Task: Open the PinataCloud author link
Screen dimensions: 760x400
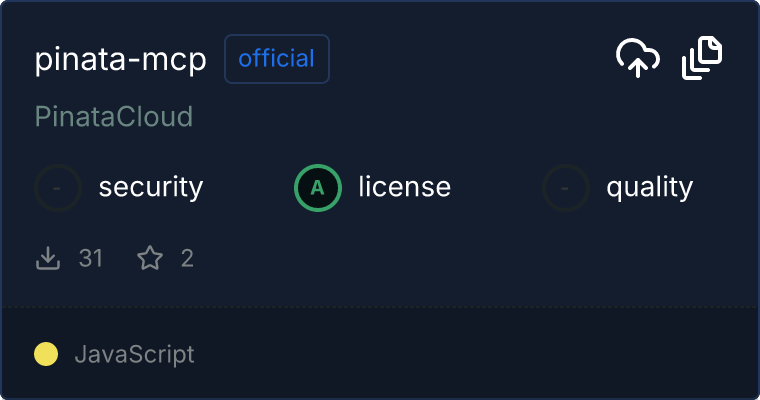Action: coord(114,117)
